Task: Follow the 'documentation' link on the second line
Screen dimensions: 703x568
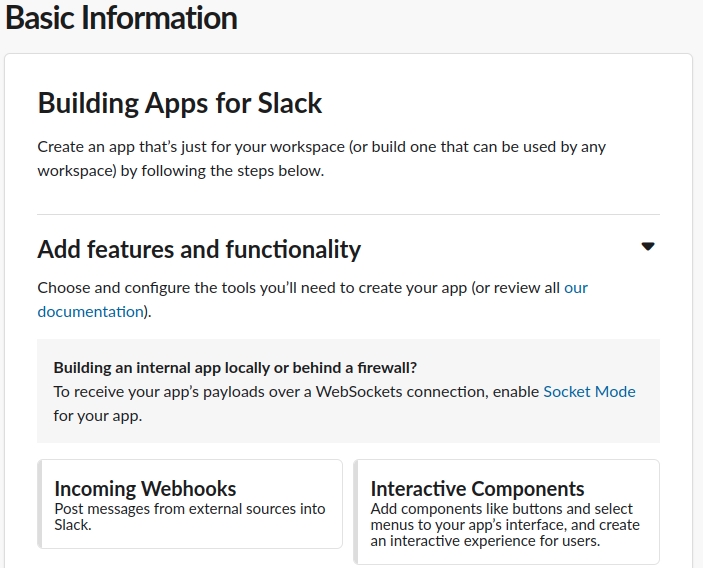Action: tap(91, 312)
